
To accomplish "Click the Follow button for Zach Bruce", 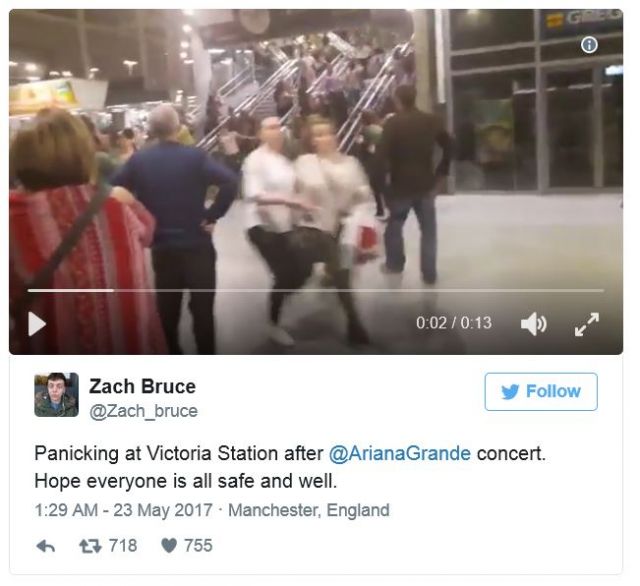I will point(541,391).
